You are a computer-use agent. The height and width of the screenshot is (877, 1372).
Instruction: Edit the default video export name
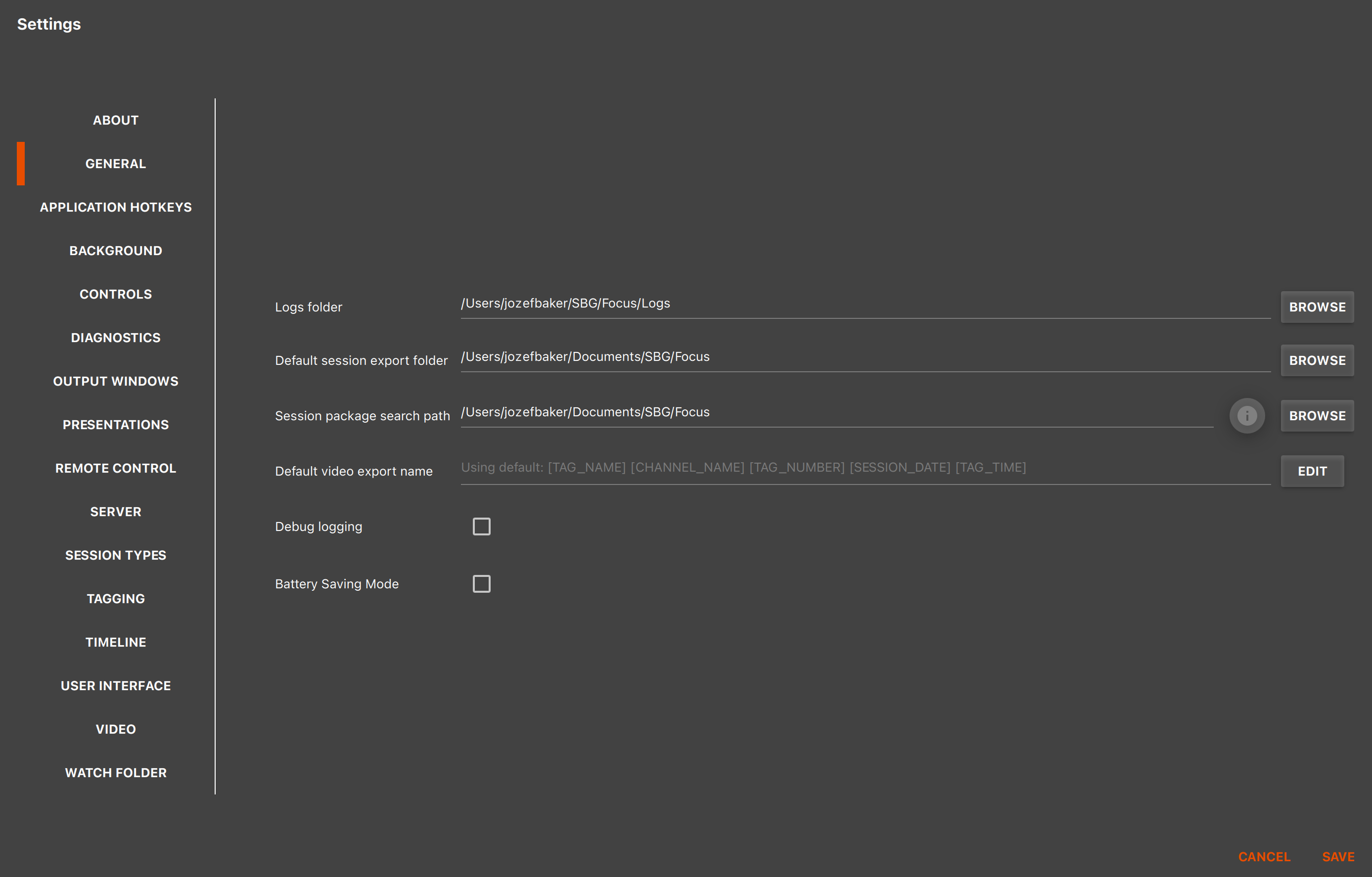pos(1312,471)
